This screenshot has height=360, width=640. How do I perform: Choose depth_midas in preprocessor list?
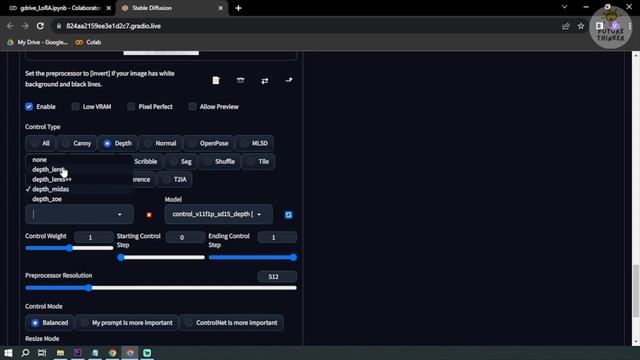(79, 189)
